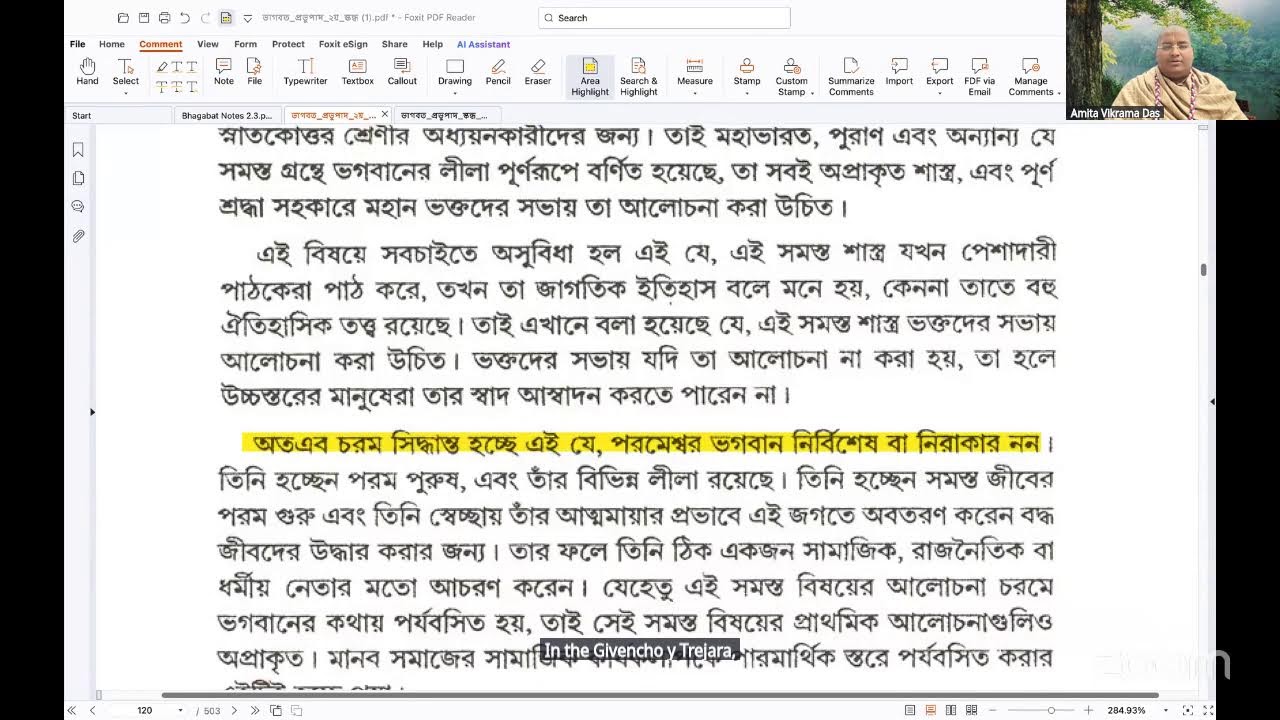Go to the previous page
The image size is (1280, 720).
(92, 710)
